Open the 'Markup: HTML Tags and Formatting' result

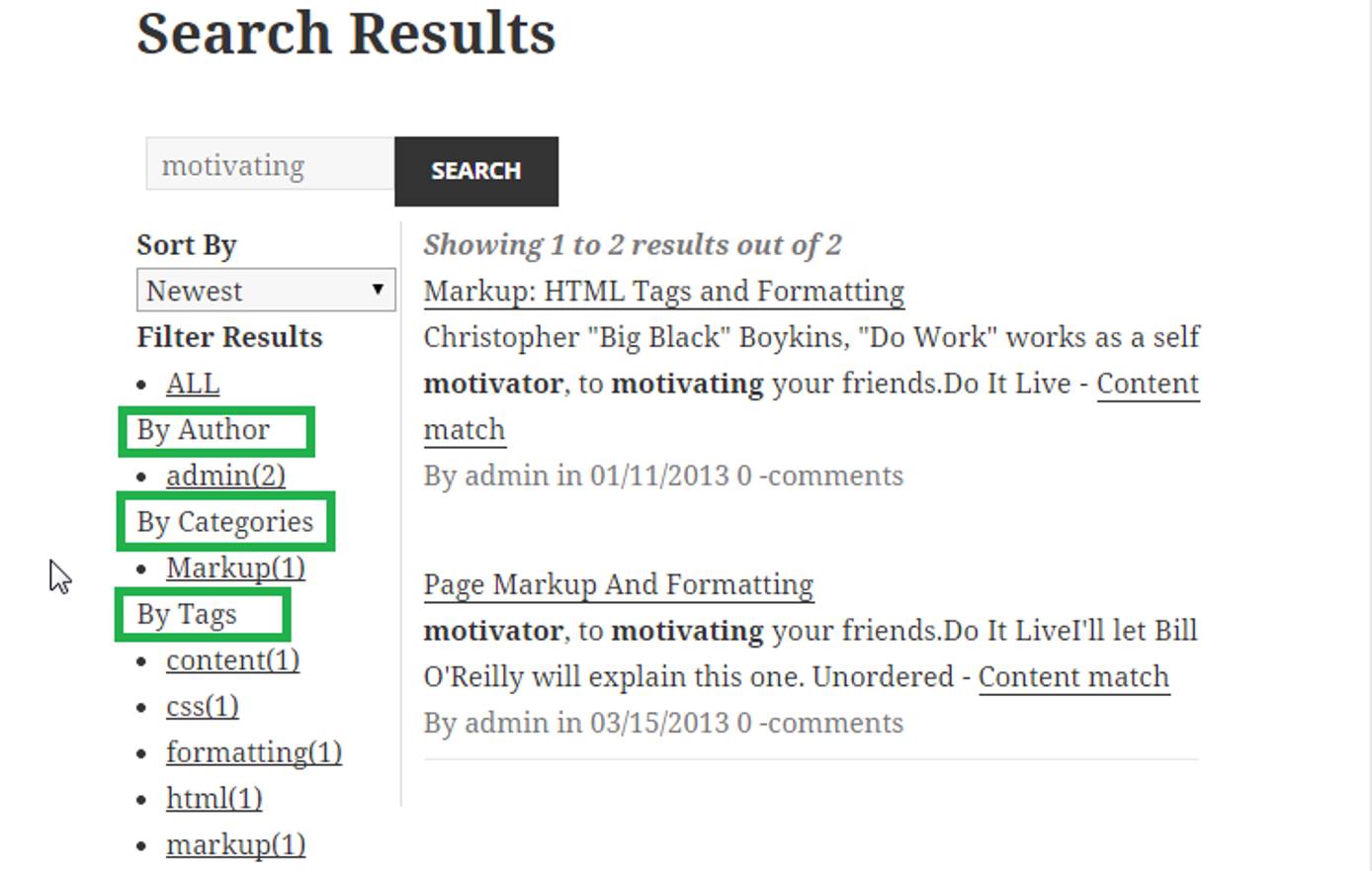click(661, 291)
